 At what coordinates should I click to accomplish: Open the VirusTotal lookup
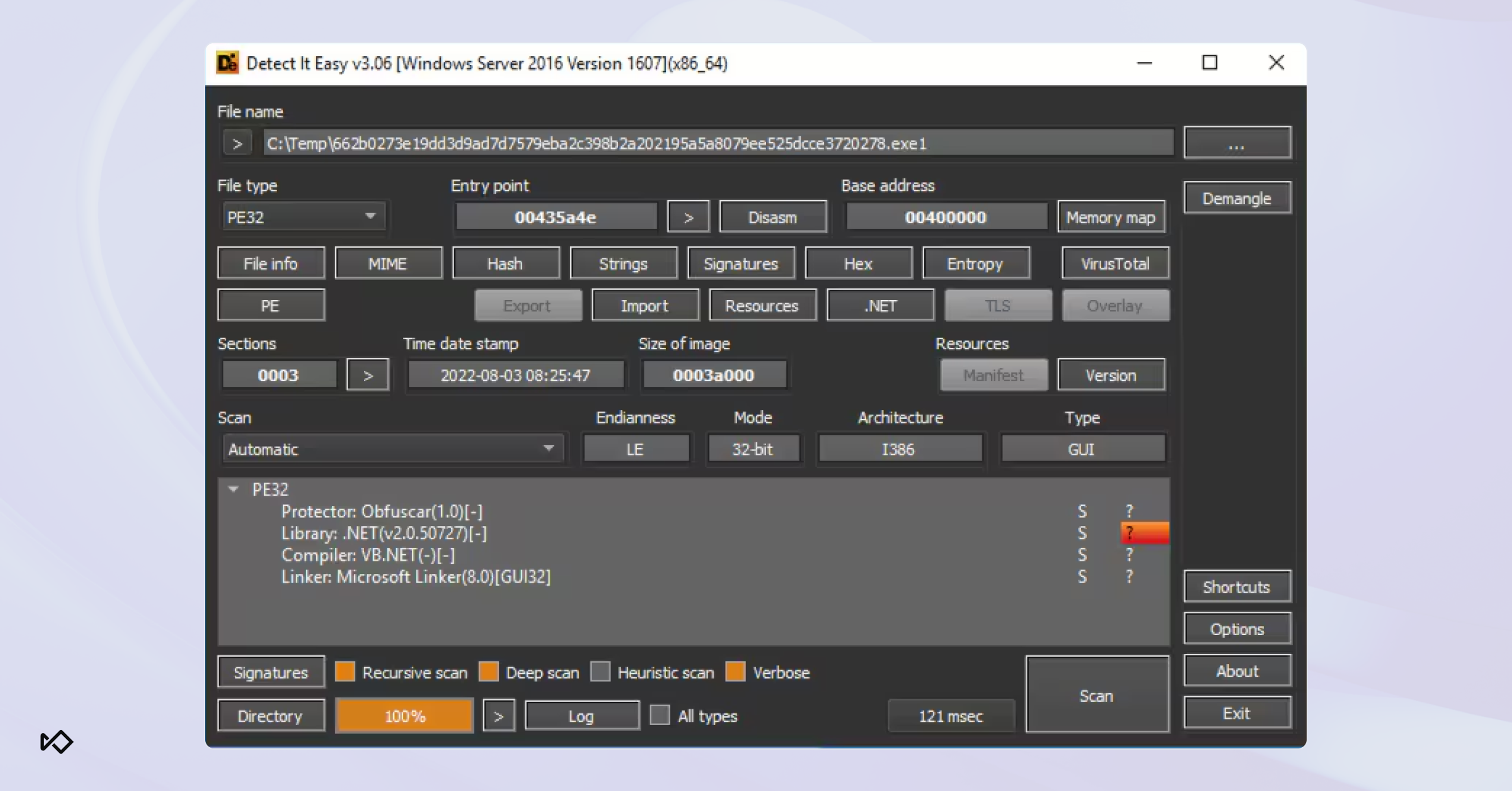coord(1115,264)
